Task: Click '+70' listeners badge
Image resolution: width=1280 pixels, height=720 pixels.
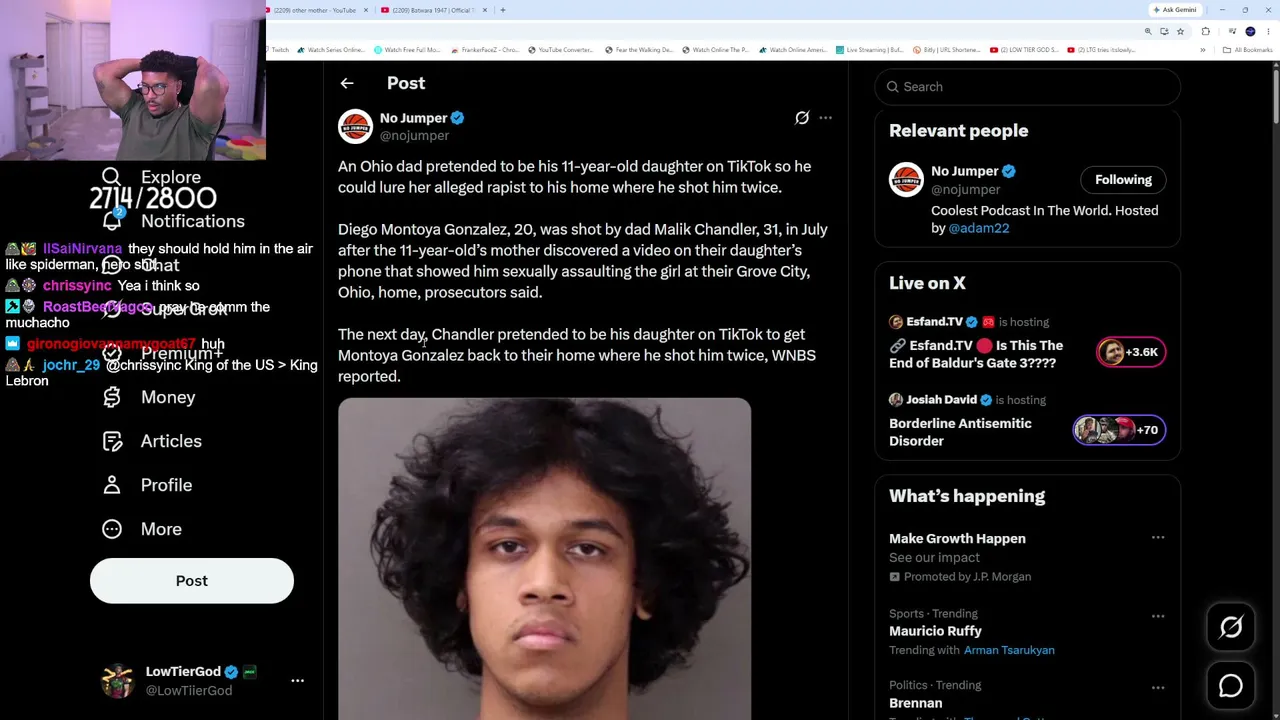Action: pos(1119,430)
